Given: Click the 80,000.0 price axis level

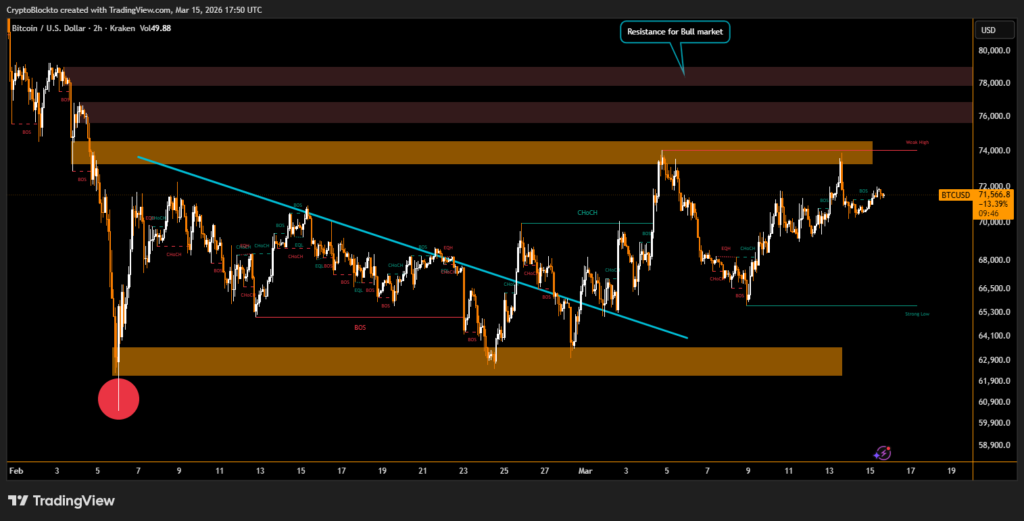Looking at the screenshot, I should (996, 50).
